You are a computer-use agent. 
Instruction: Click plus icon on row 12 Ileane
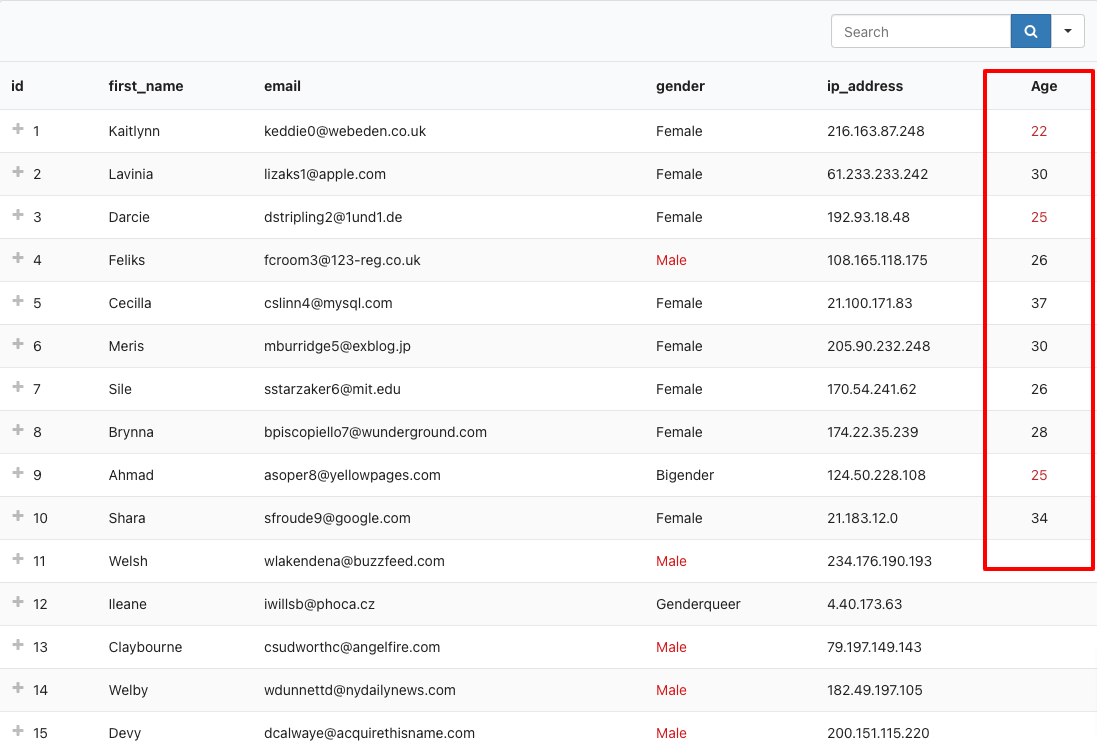point(17,603)
